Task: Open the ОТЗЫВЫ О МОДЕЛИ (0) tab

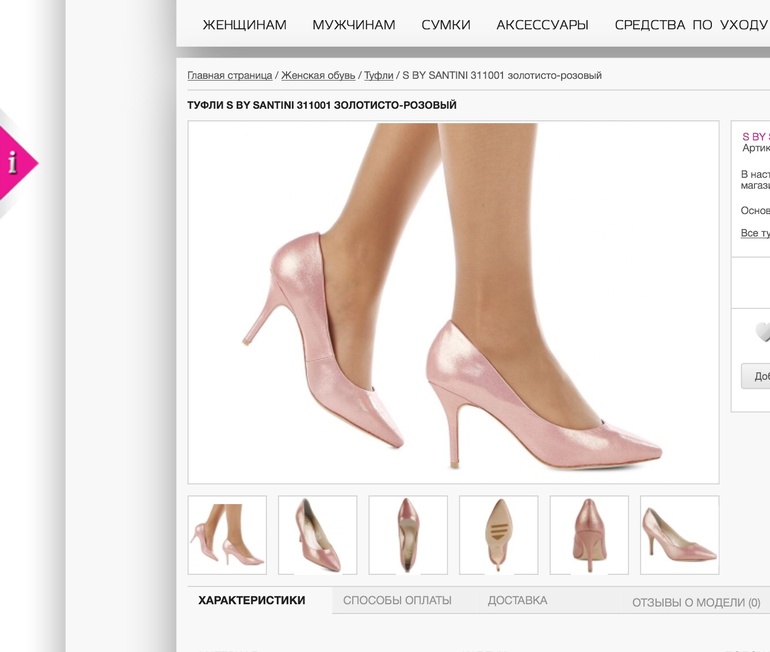Action: [696, 602]
